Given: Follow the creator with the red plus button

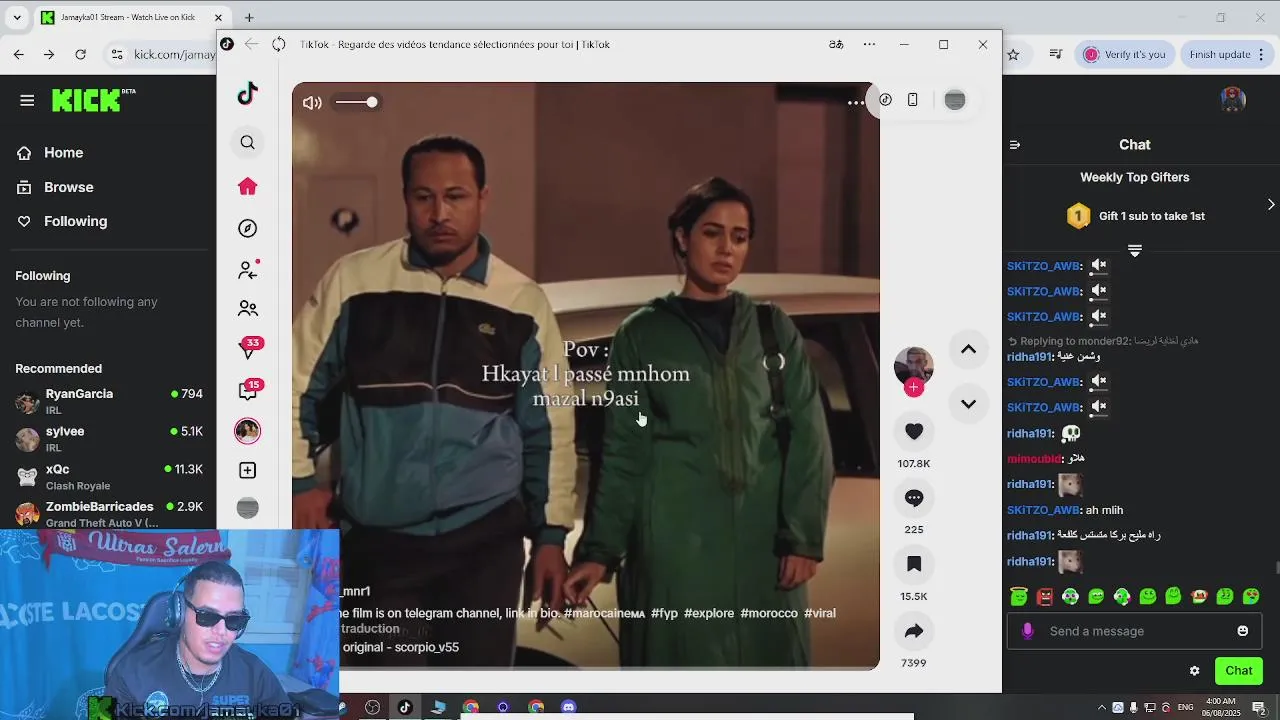Looking at the screenshot, I should coord(914,388).
